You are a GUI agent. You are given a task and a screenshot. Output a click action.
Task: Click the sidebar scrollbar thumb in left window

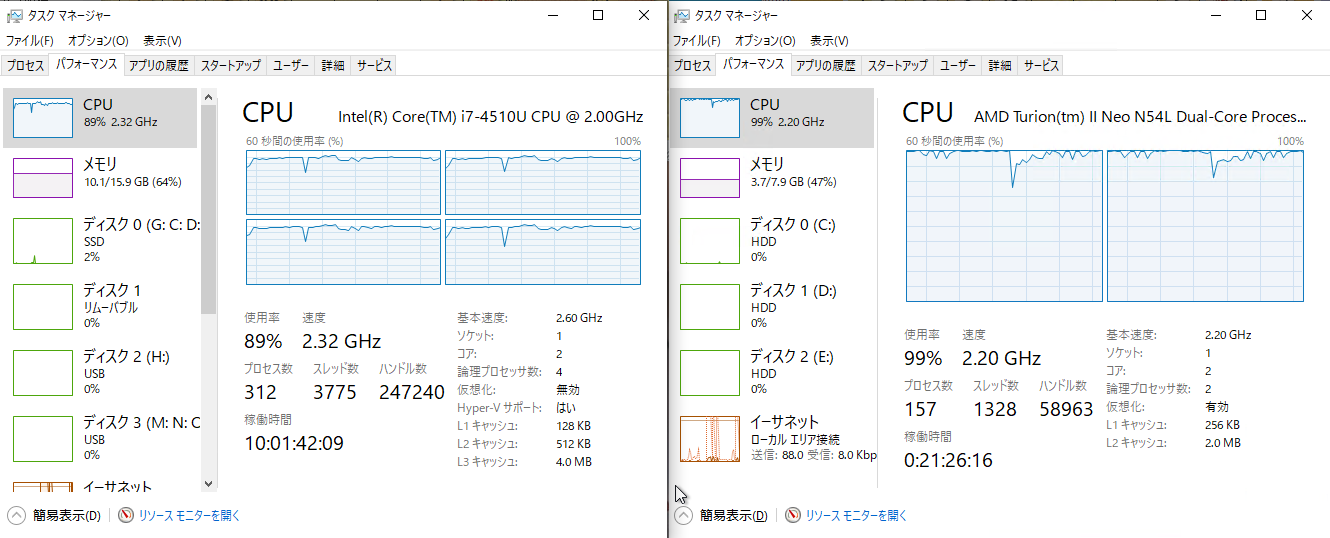208,209
